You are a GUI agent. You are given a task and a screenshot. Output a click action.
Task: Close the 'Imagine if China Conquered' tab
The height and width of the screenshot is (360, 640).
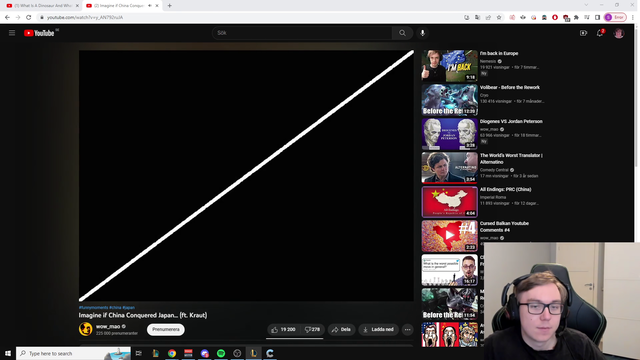click(x=157, y=6)
